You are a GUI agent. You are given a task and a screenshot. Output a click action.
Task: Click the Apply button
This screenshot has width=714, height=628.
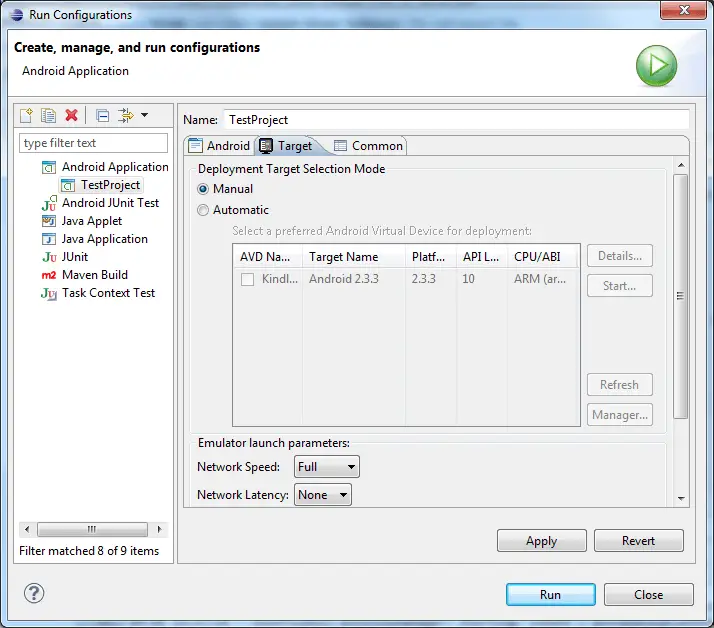[x=541, y=541]
